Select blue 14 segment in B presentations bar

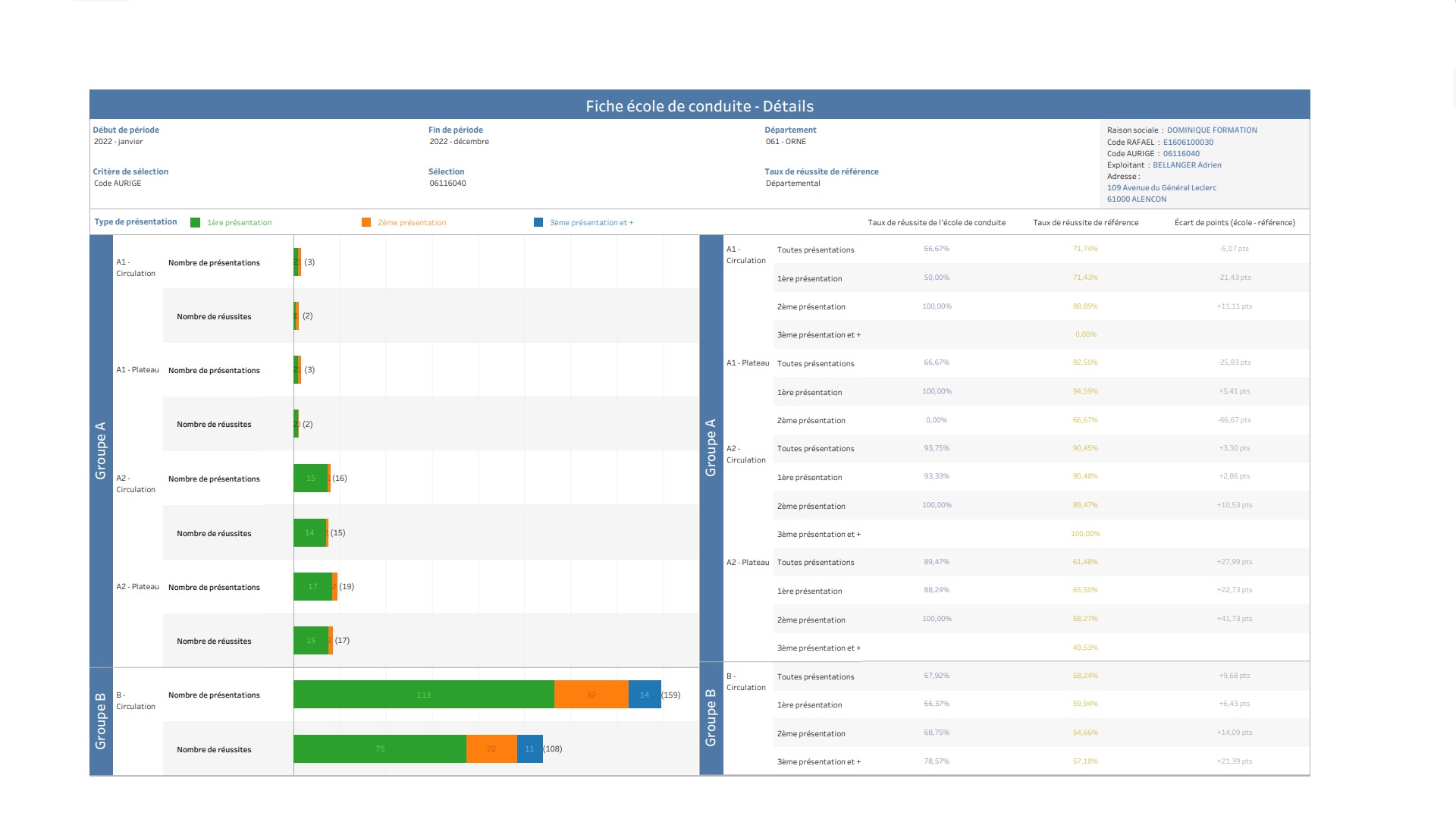644,695
